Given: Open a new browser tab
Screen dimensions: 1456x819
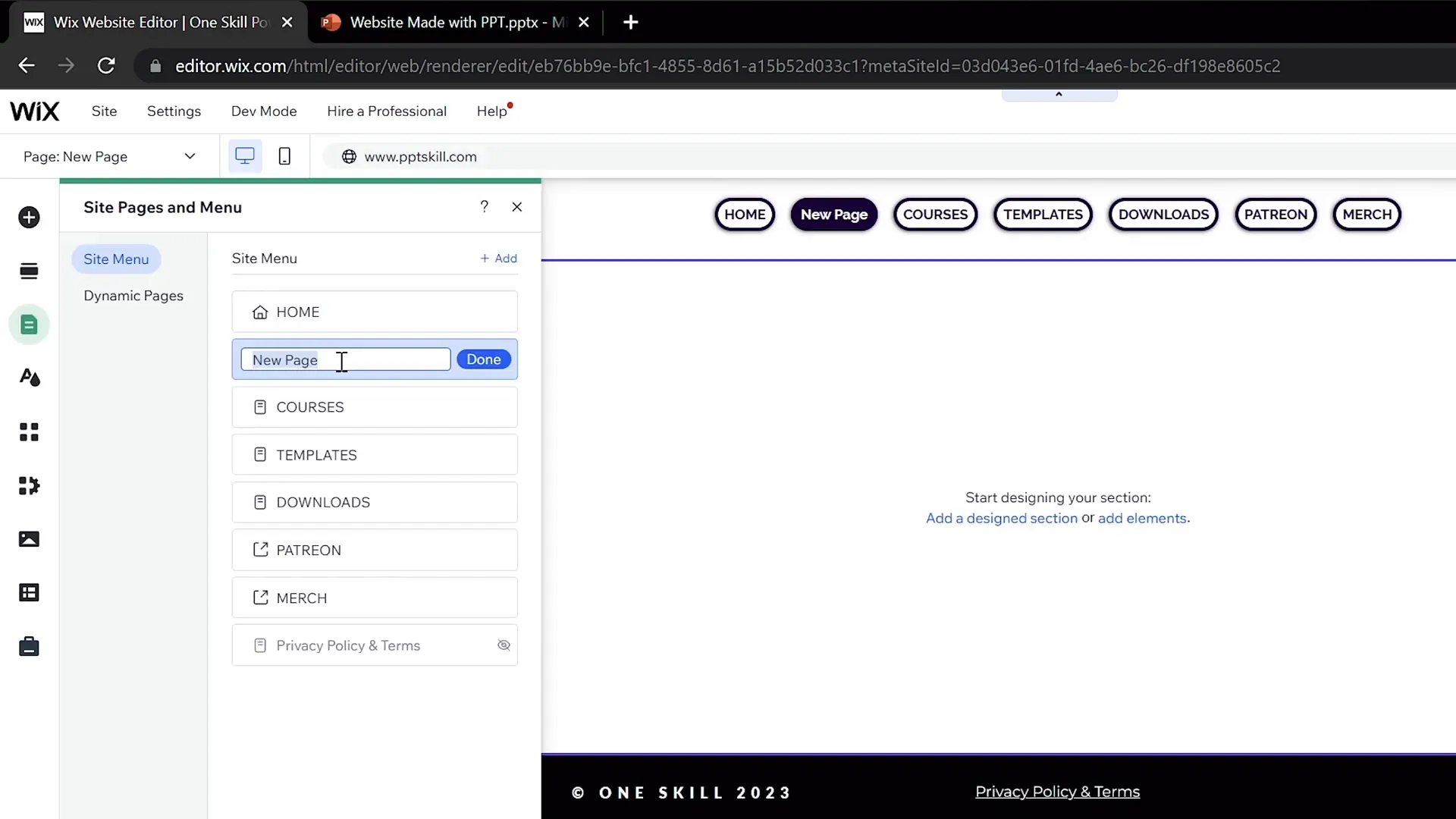Looking at the screenshot, I should [x=630, y=23].
